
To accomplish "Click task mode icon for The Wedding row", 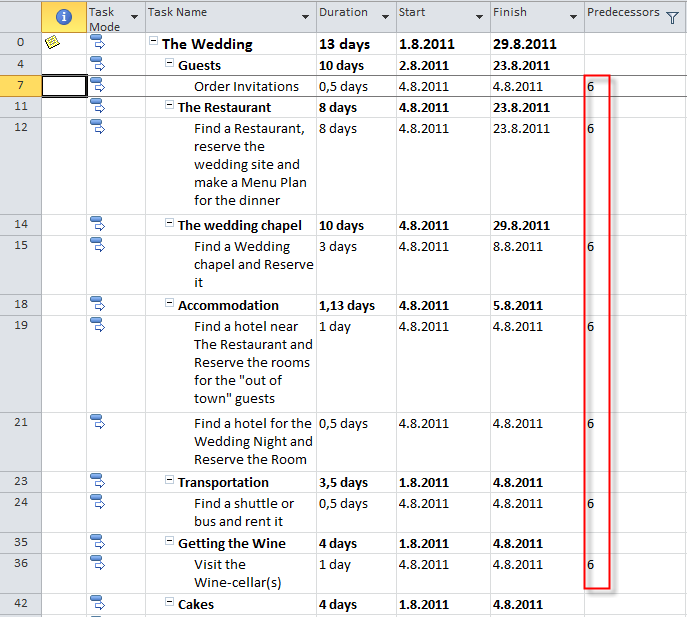I will click(98, 44).
